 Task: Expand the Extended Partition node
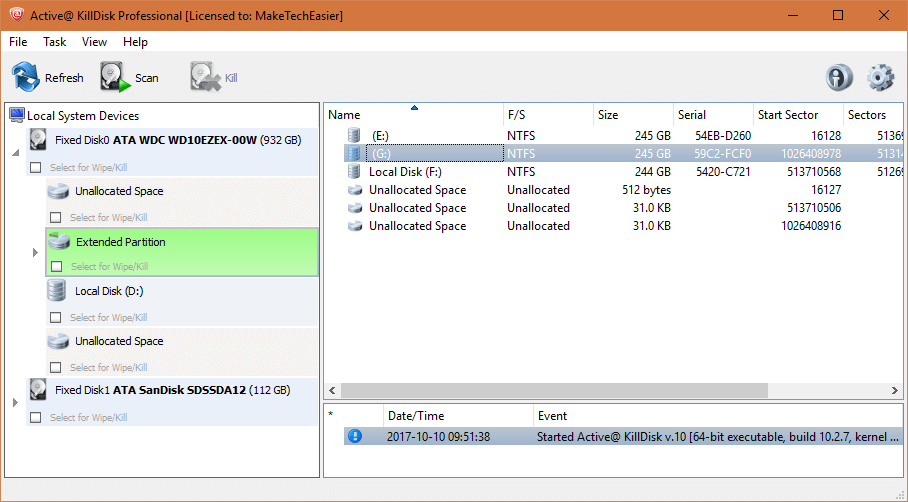35,252
